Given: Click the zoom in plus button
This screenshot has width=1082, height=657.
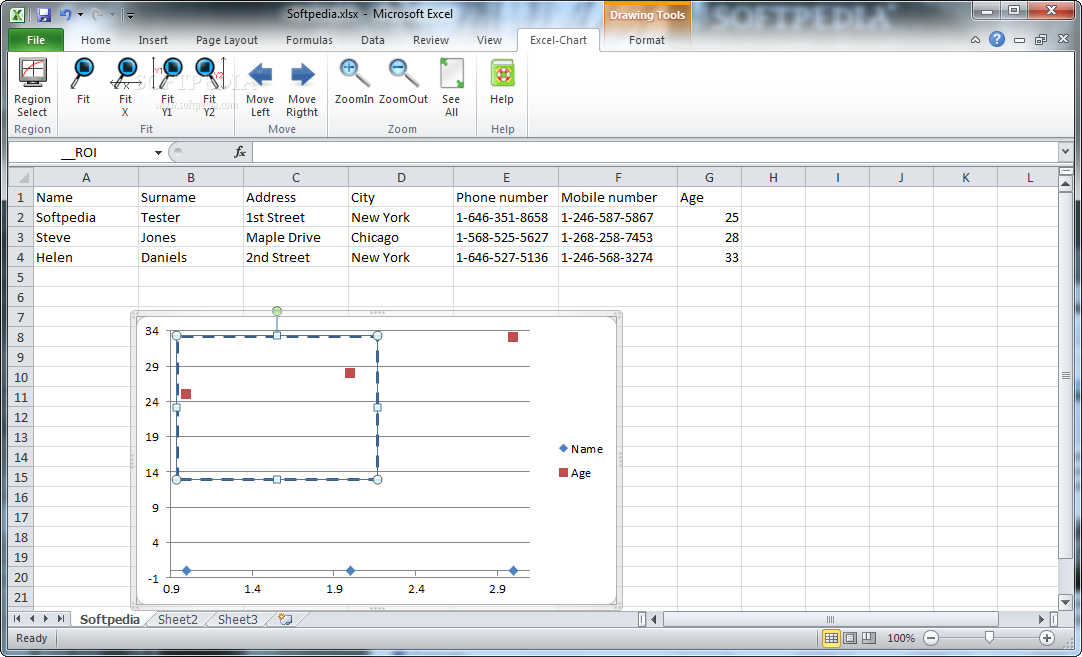Looking at the screenshot, I should tap(1047, 638).
